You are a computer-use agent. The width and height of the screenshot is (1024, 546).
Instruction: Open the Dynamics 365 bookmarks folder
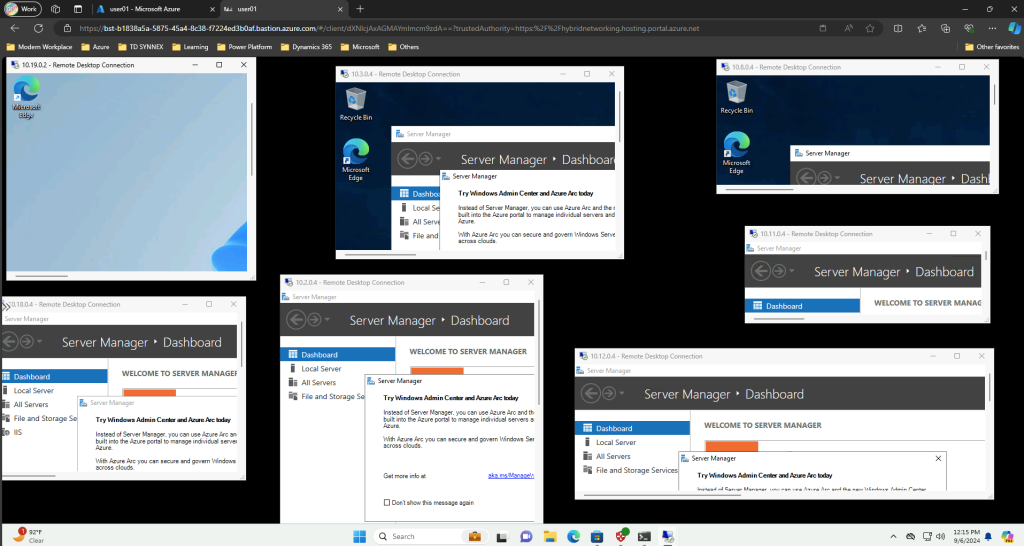[x=306, y=47]
